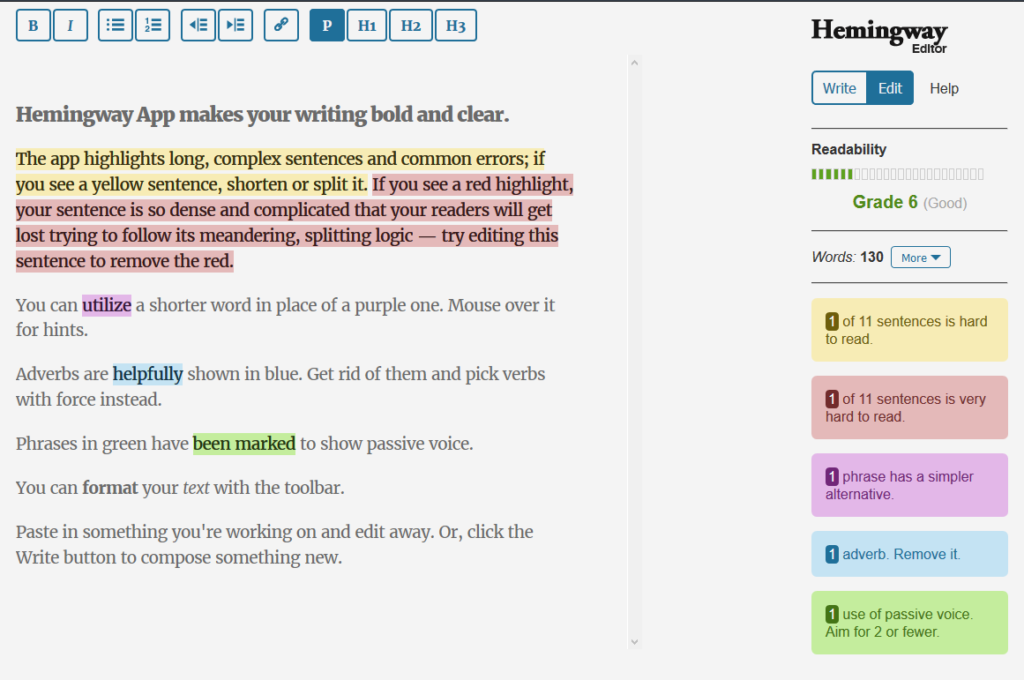Switch to Edit mode
The height and width of the screenshot is (680, 1024).
coord(890,88)
